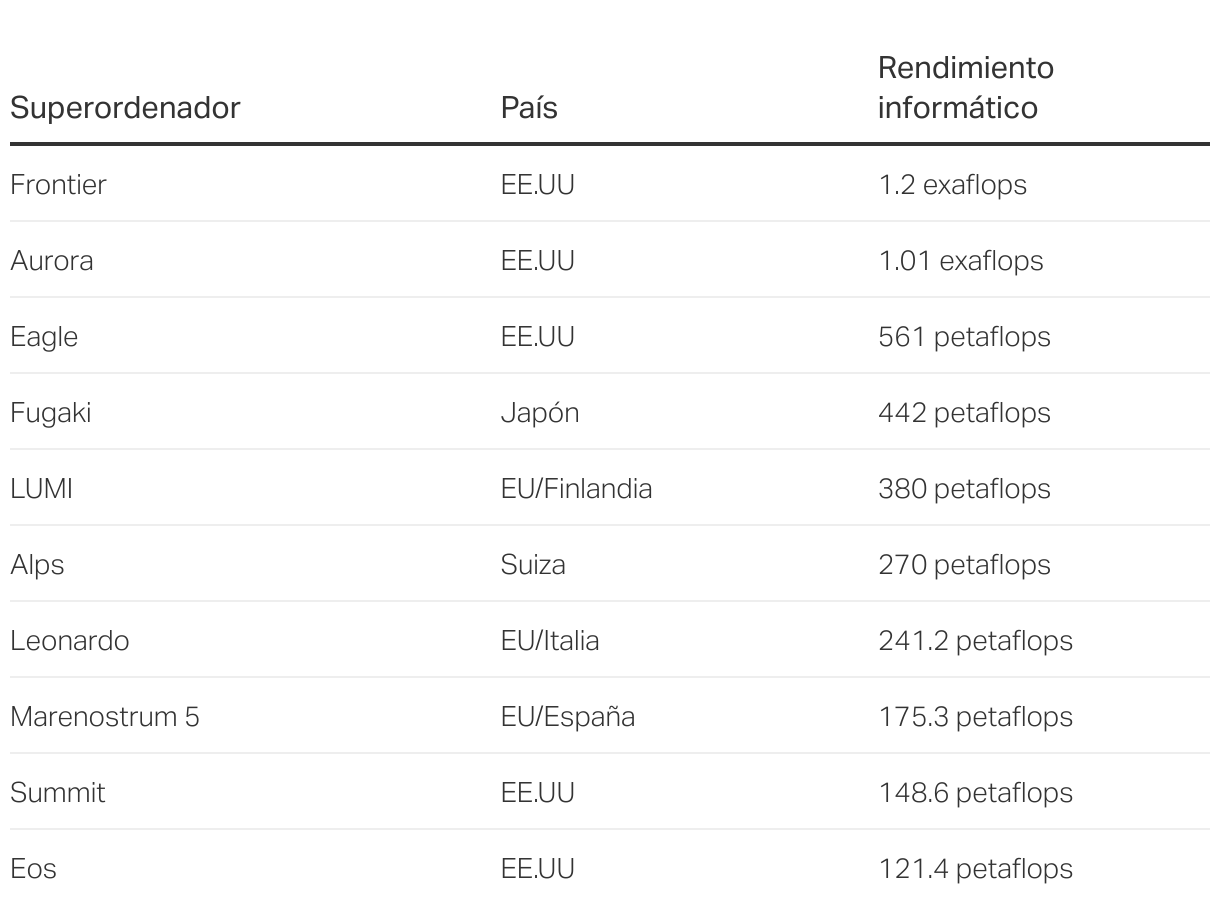Select the Suiza country cell

533,565
